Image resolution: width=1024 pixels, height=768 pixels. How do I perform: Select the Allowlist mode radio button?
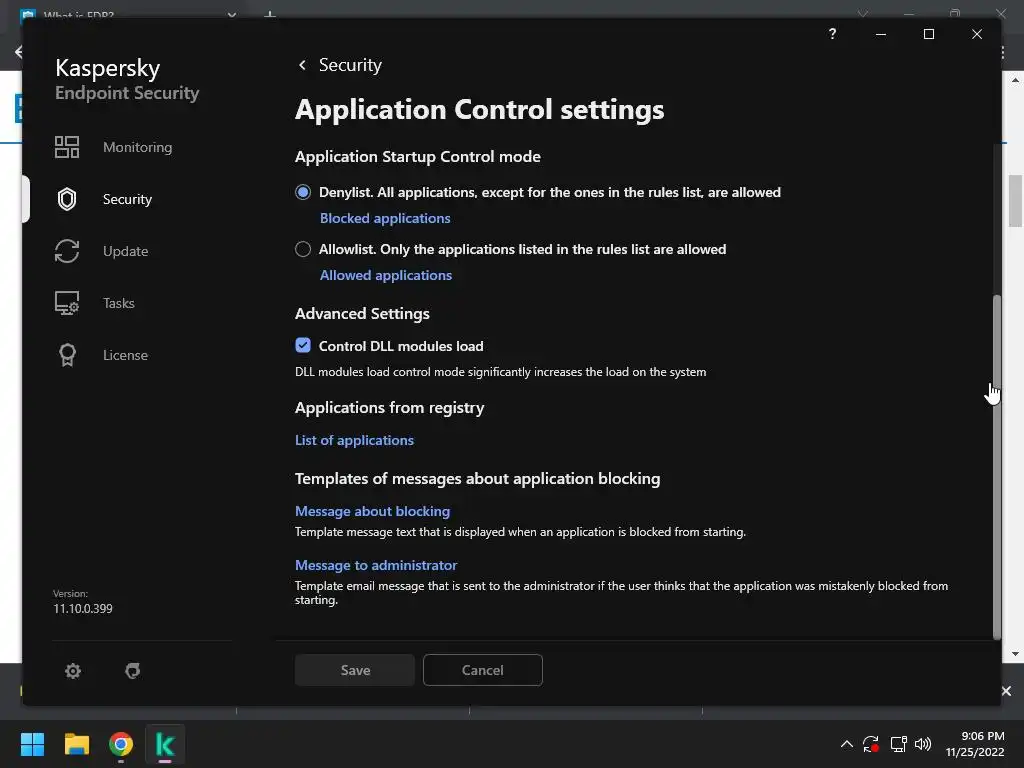coord(303,249)
